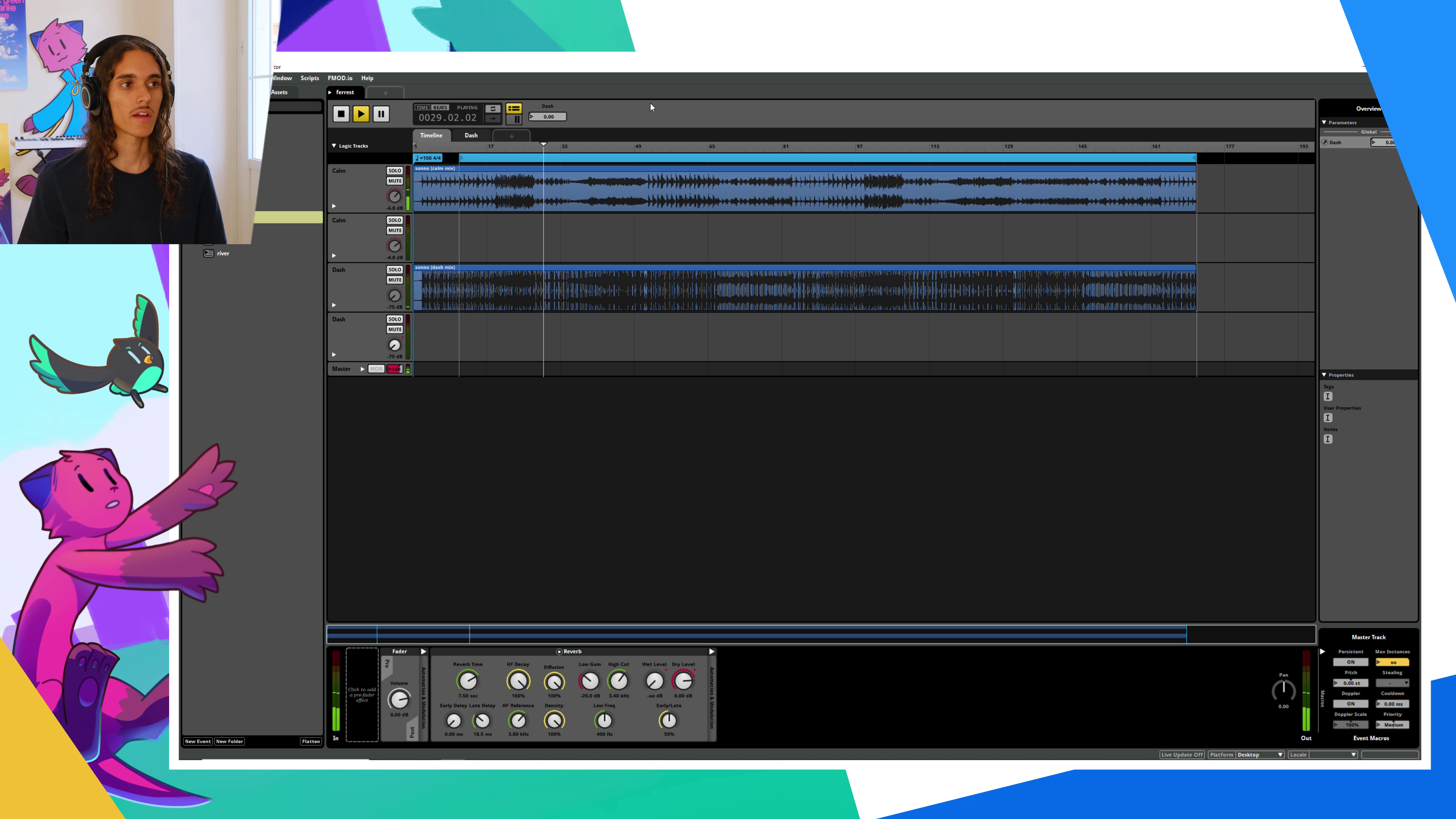Collapse the Logic Tracks section
1456x819 pixels.
click(x=334, y=146)
